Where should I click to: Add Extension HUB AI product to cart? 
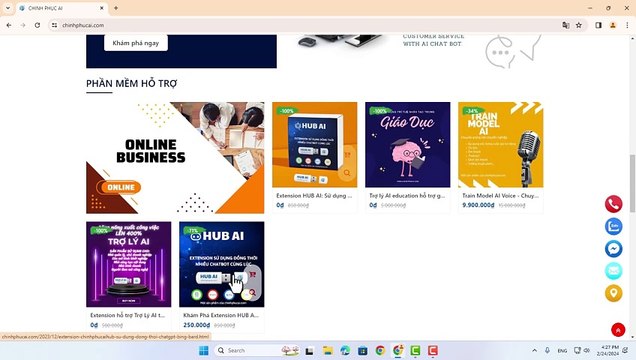347,155
